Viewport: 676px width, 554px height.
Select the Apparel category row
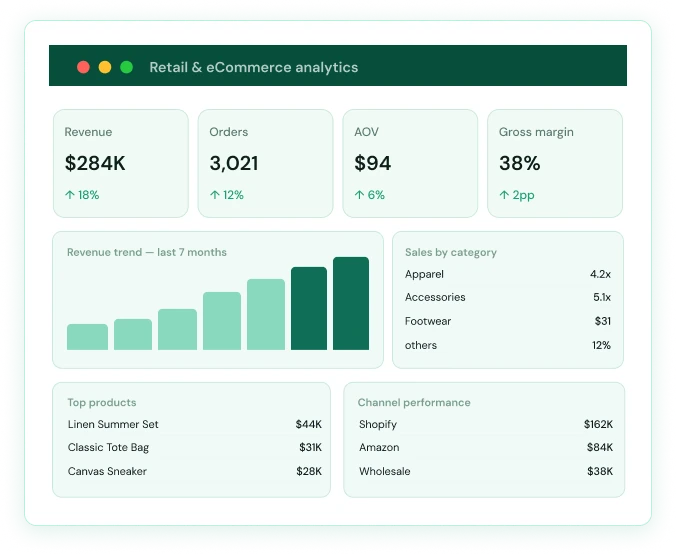(x=508, y=274)
